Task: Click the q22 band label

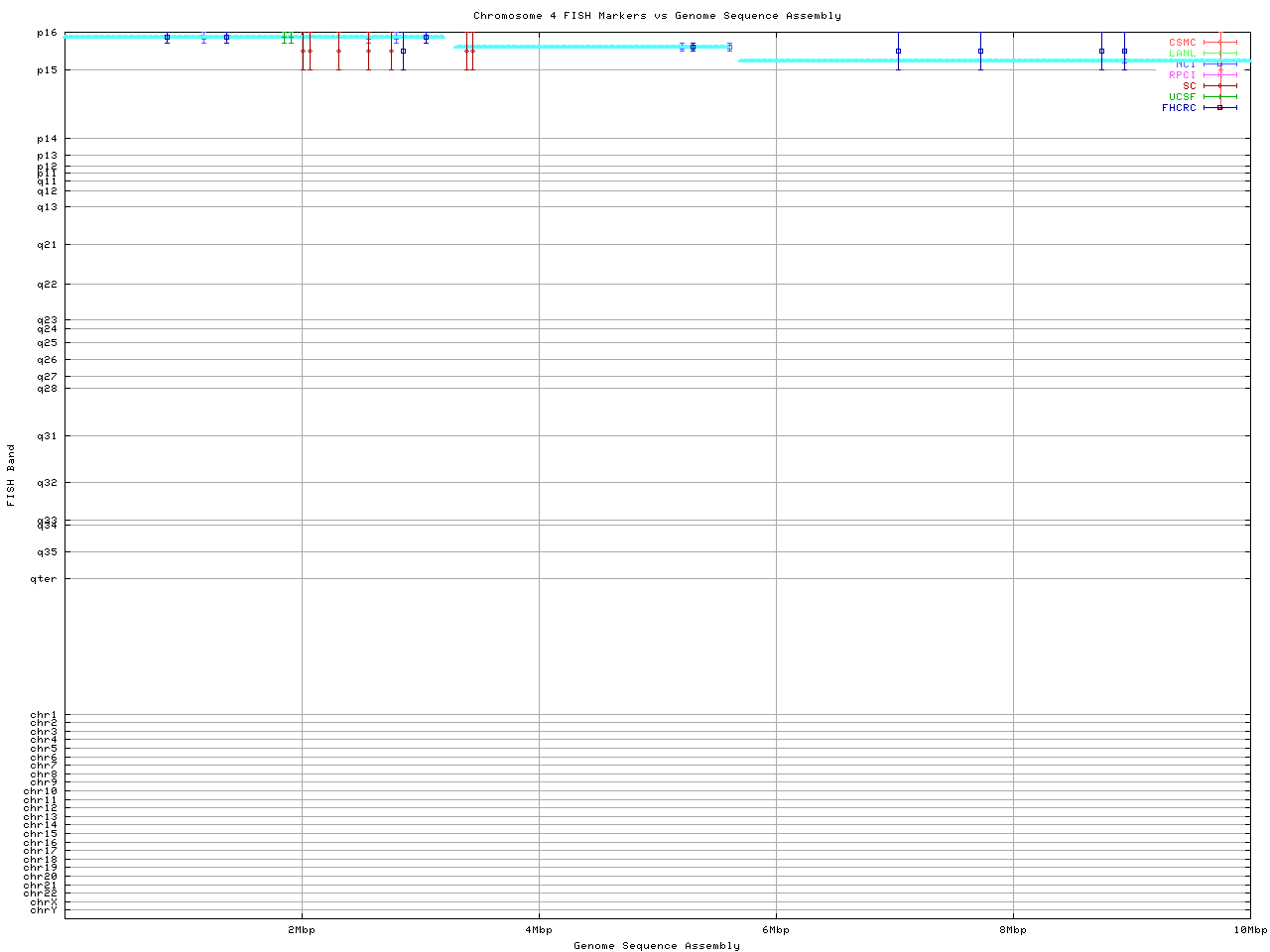Action: click(x=47, y=285)
